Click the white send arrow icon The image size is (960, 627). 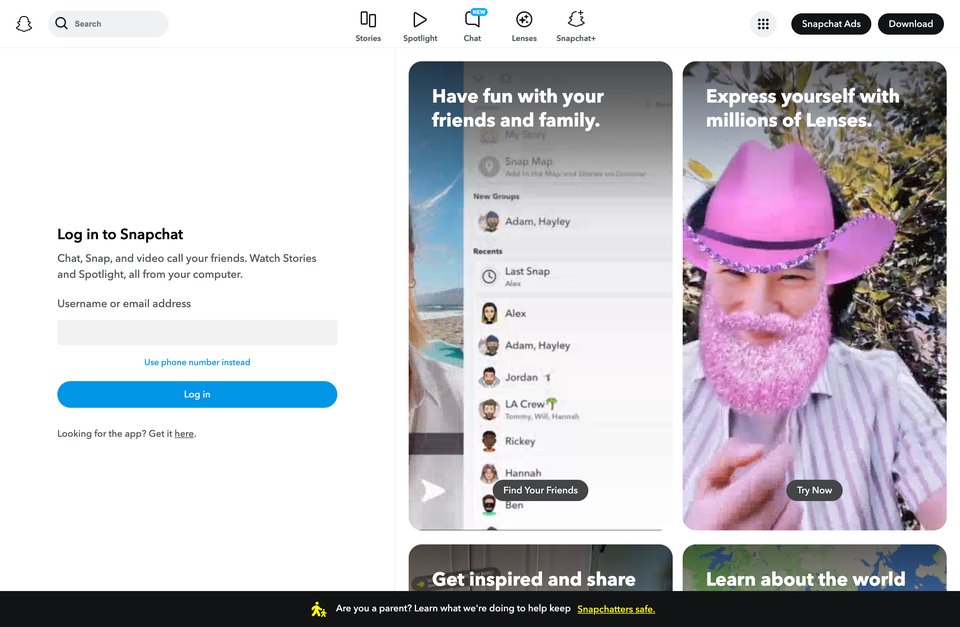point(433,490)
